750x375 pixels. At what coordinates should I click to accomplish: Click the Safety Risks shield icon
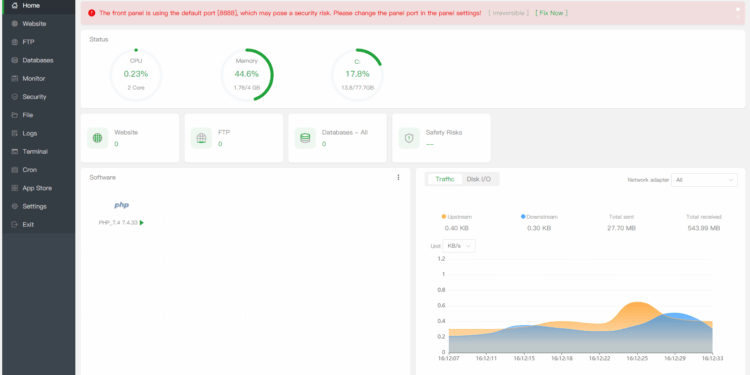point(409,138)
